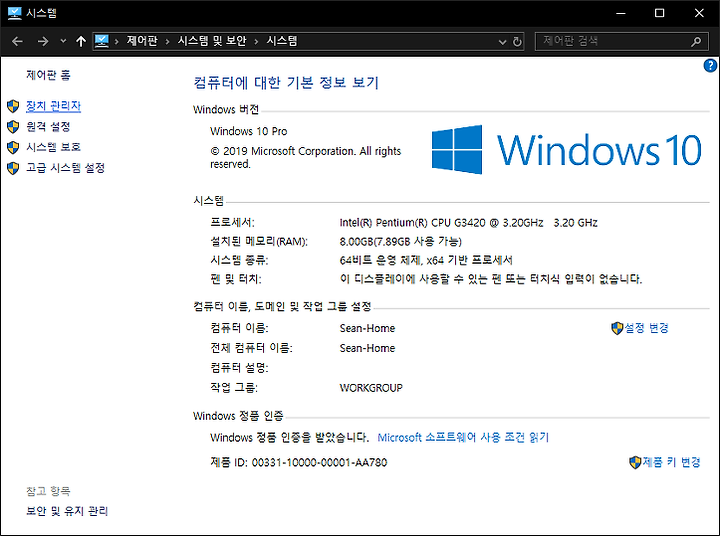
Task: Click the Windows 10 logo image
Action: pos(567,150)
